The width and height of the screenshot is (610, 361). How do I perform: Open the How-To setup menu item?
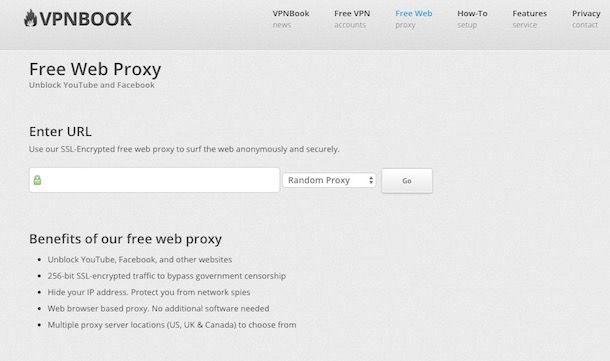[472, 19]
